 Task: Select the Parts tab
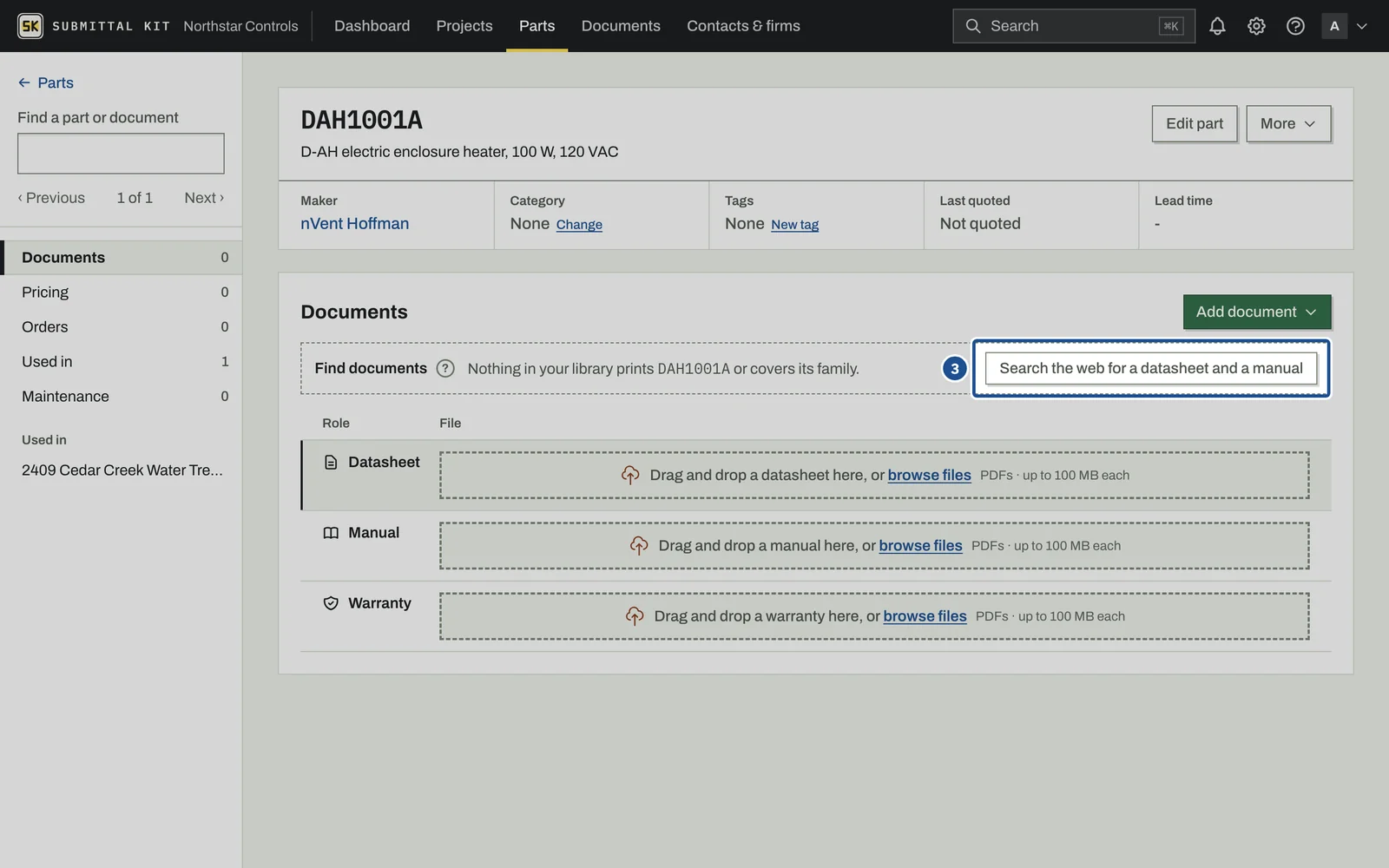pyautogui.click(x=537, y=26)
